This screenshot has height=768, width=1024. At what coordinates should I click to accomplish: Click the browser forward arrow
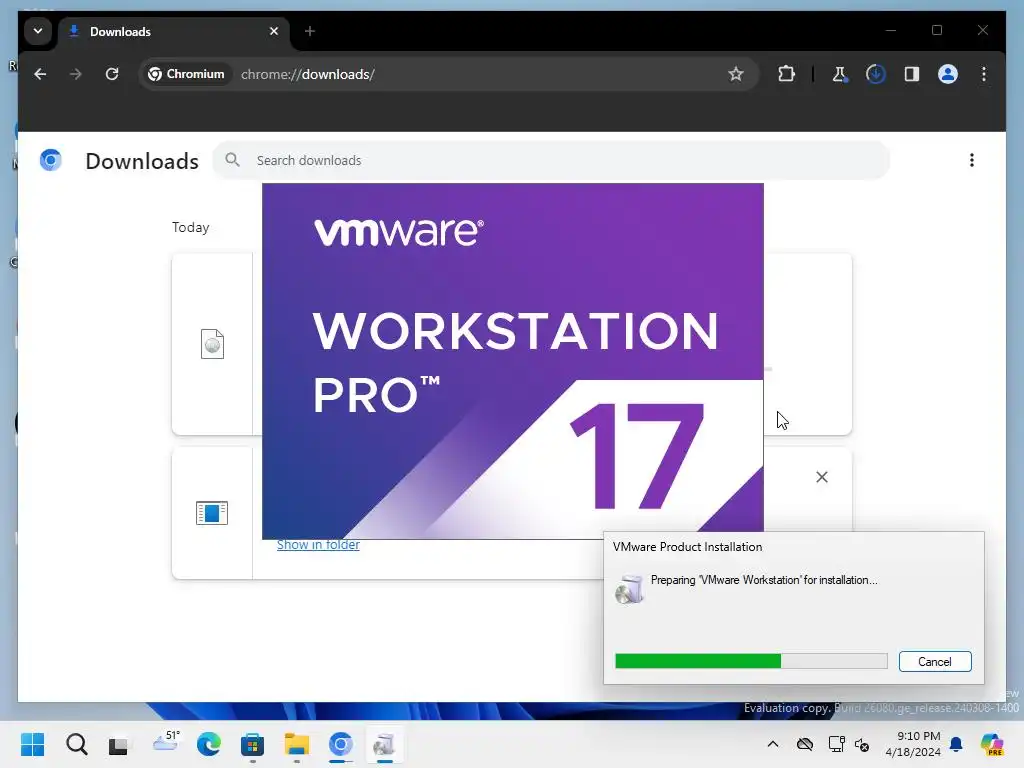click(76, 74)
